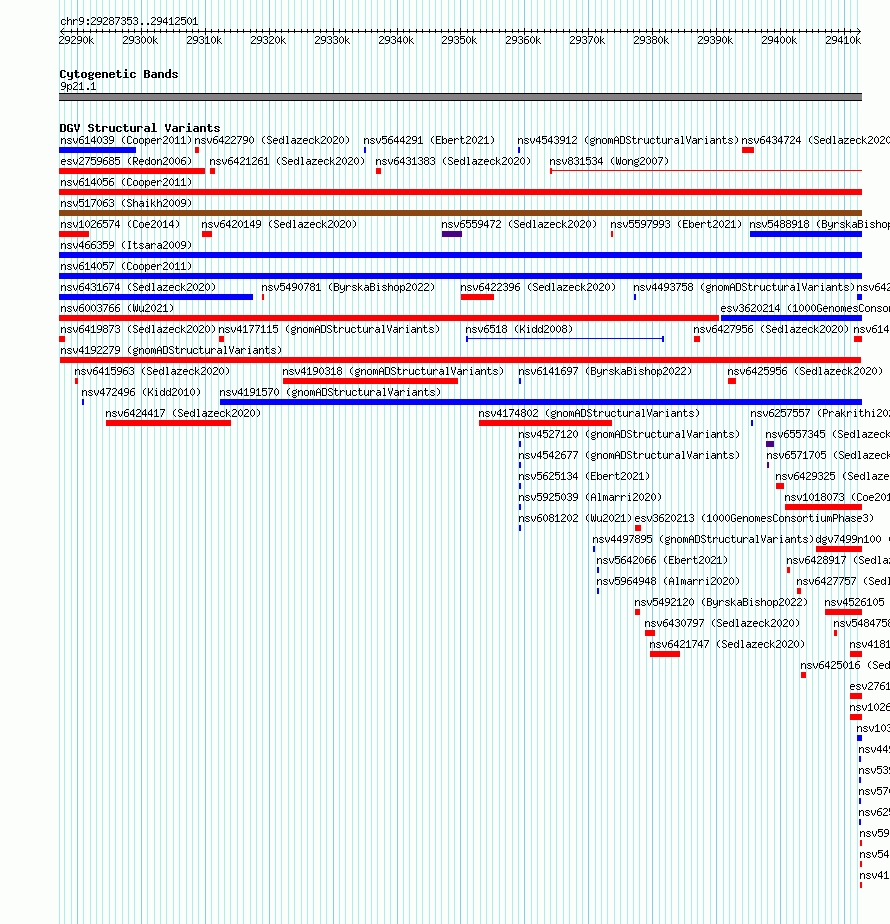Click nsv4543912 (gnomADStructuralVariants) label

click(628, 140)
